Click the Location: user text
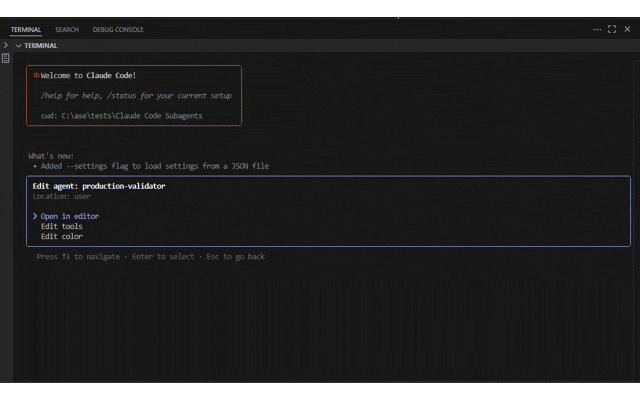Viewport: 640px width, 400px height. (x=62, y=196)
